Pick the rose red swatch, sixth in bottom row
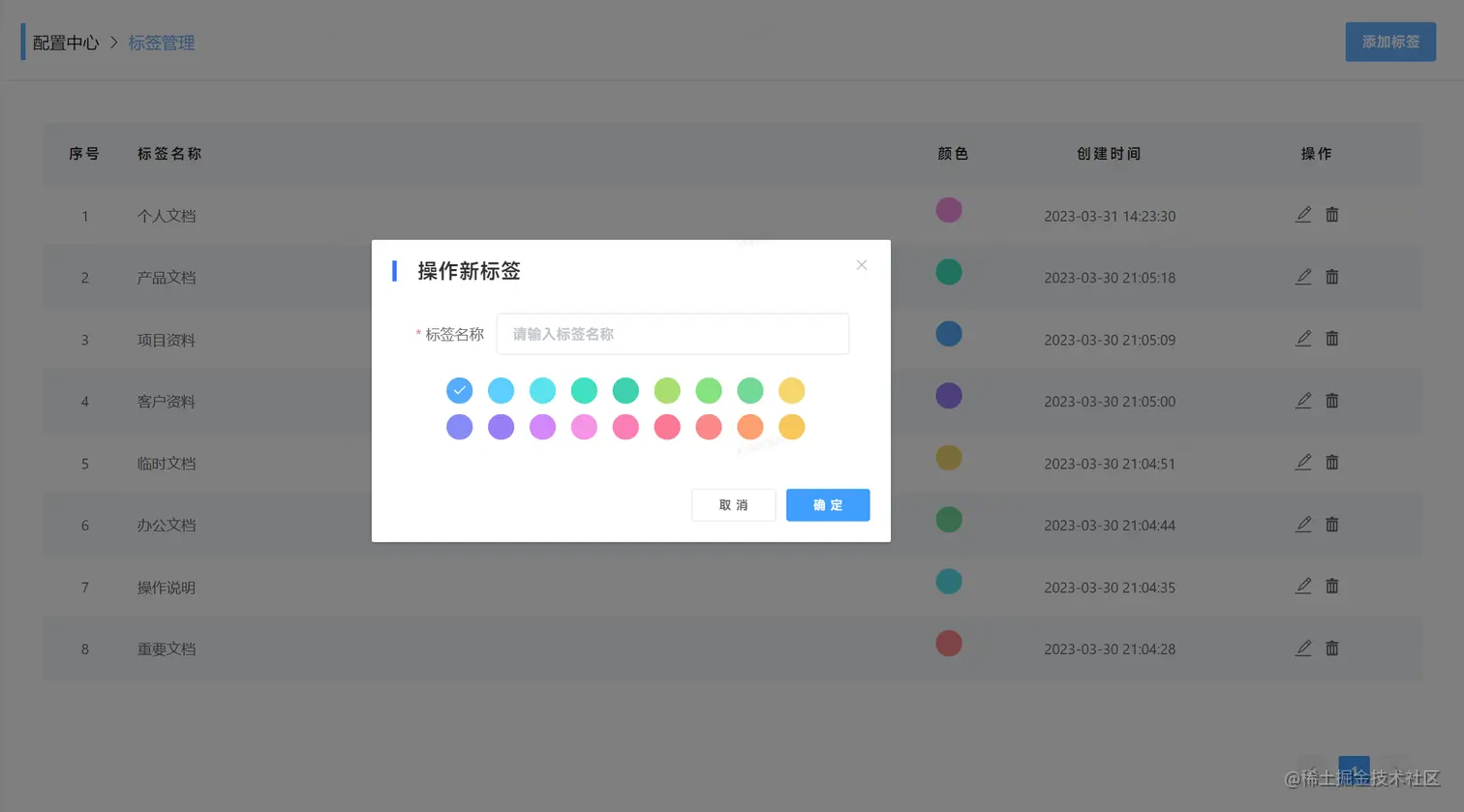Screen dimensions: 1464x812 [667, 427]
